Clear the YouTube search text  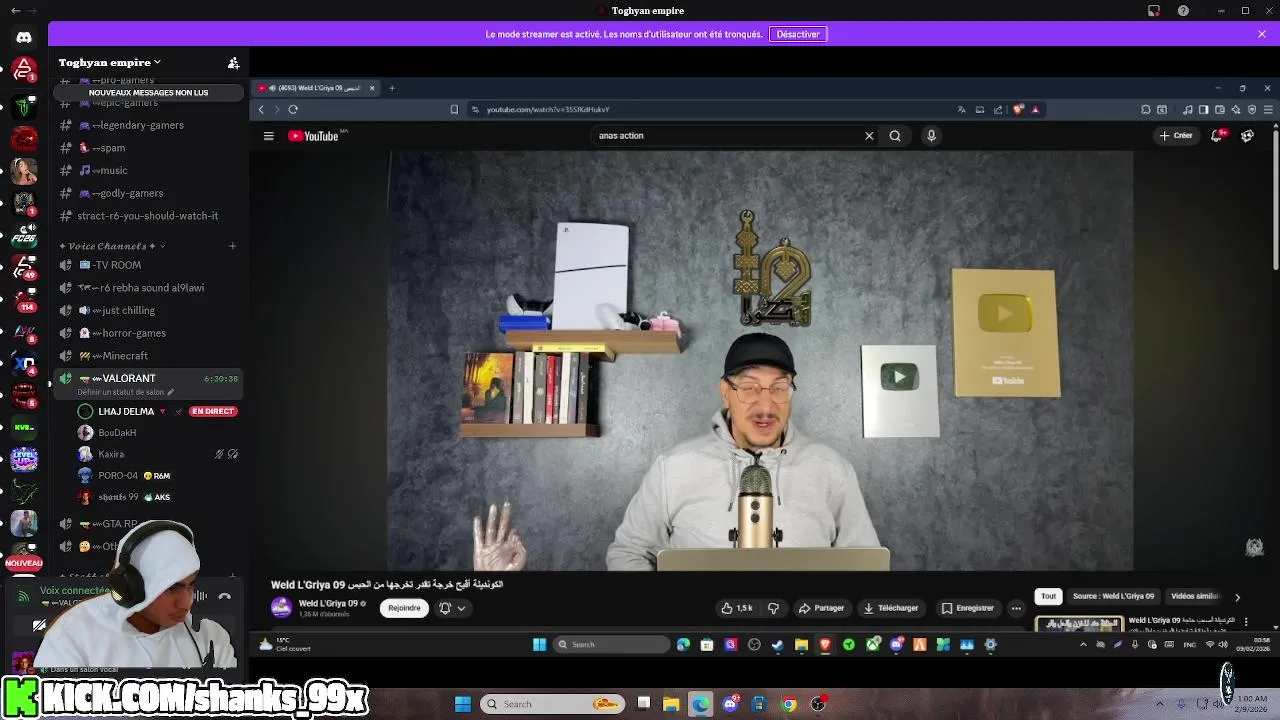click(x=869, y=136)
